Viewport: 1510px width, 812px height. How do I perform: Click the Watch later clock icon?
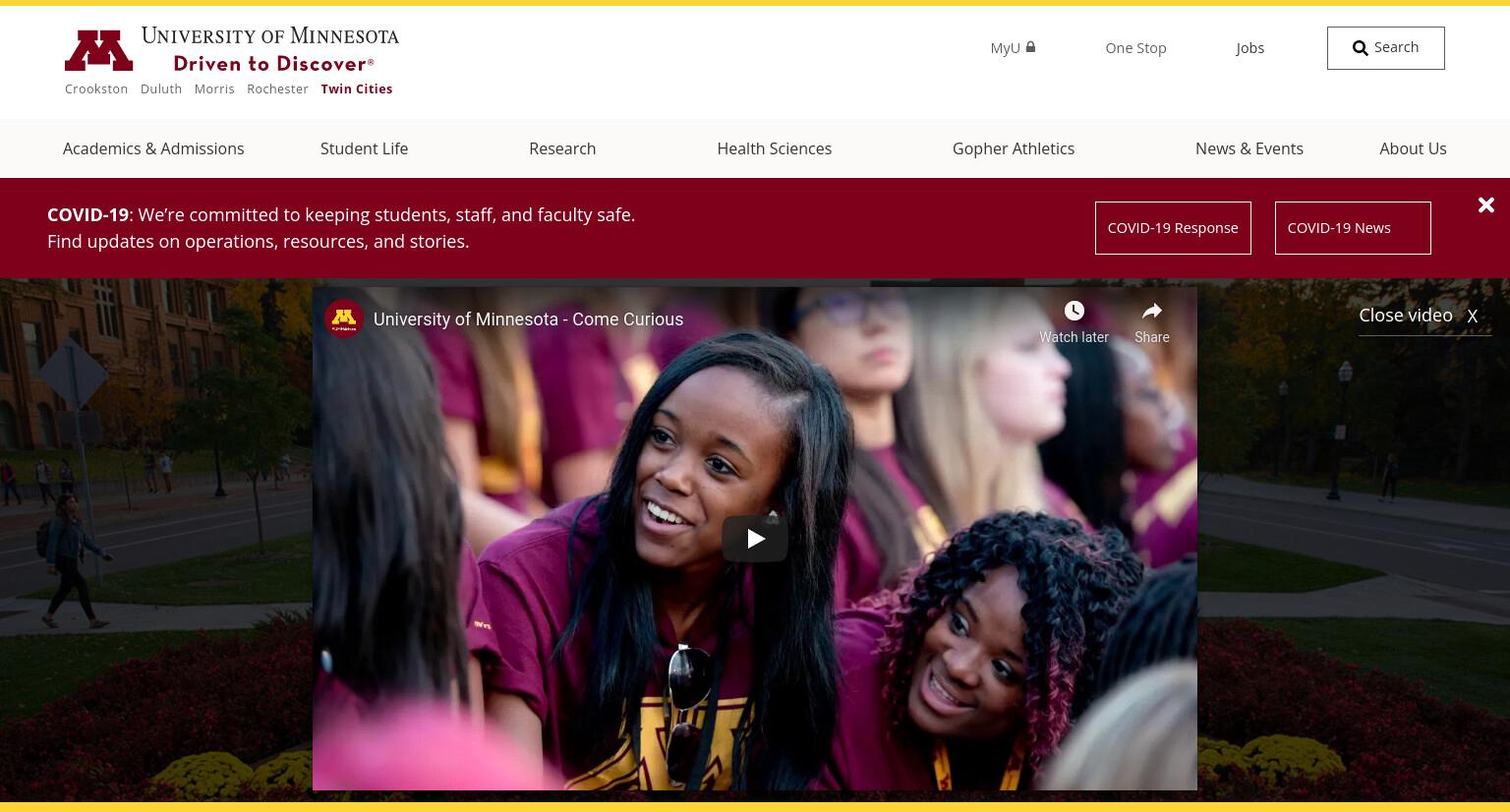tap(1074, 312)
